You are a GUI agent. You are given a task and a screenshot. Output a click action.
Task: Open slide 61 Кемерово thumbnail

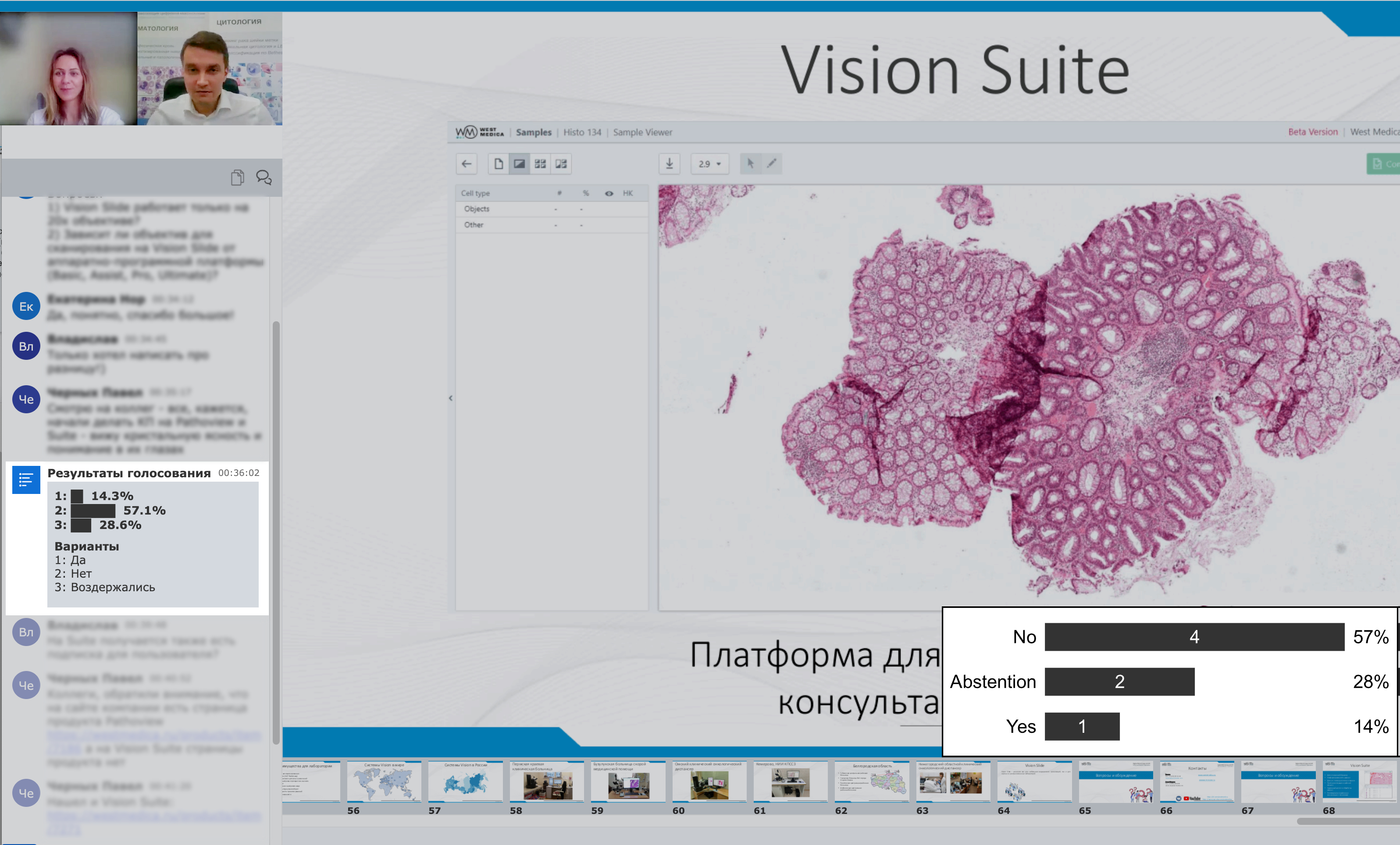pyautogui.click(x=791, y=782)
